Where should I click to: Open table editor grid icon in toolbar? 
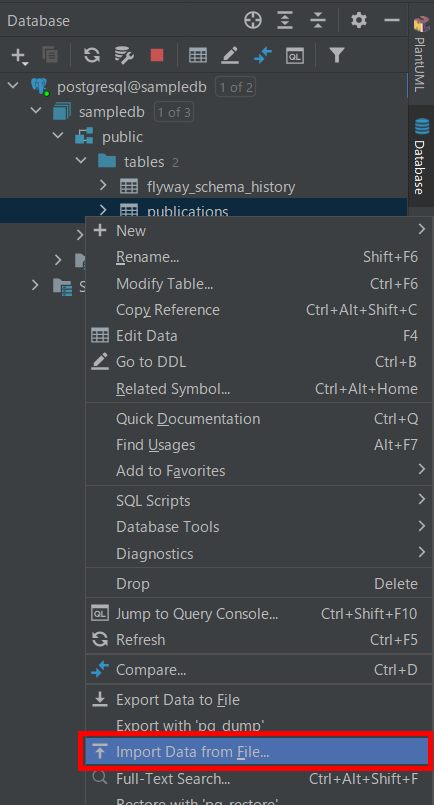(x=198, y=55)
